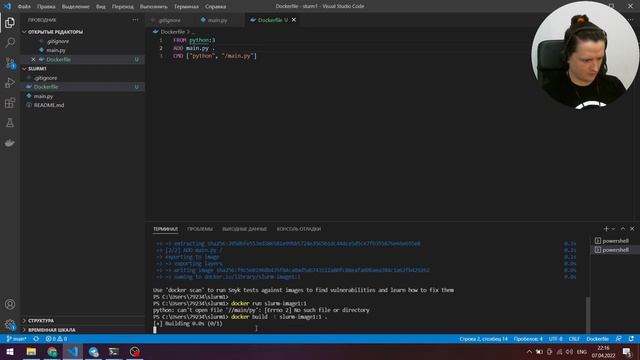This screenshot has height=360, width=640.
Task: Select Dockerfile language mode
Action: [x=598, y=339]
